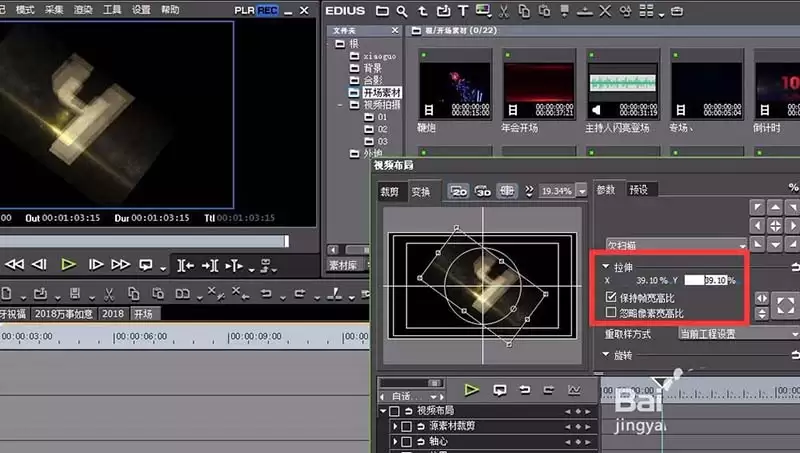Click the 2D mode icon in video layout
800x453 pixels.
click(458, 191)
